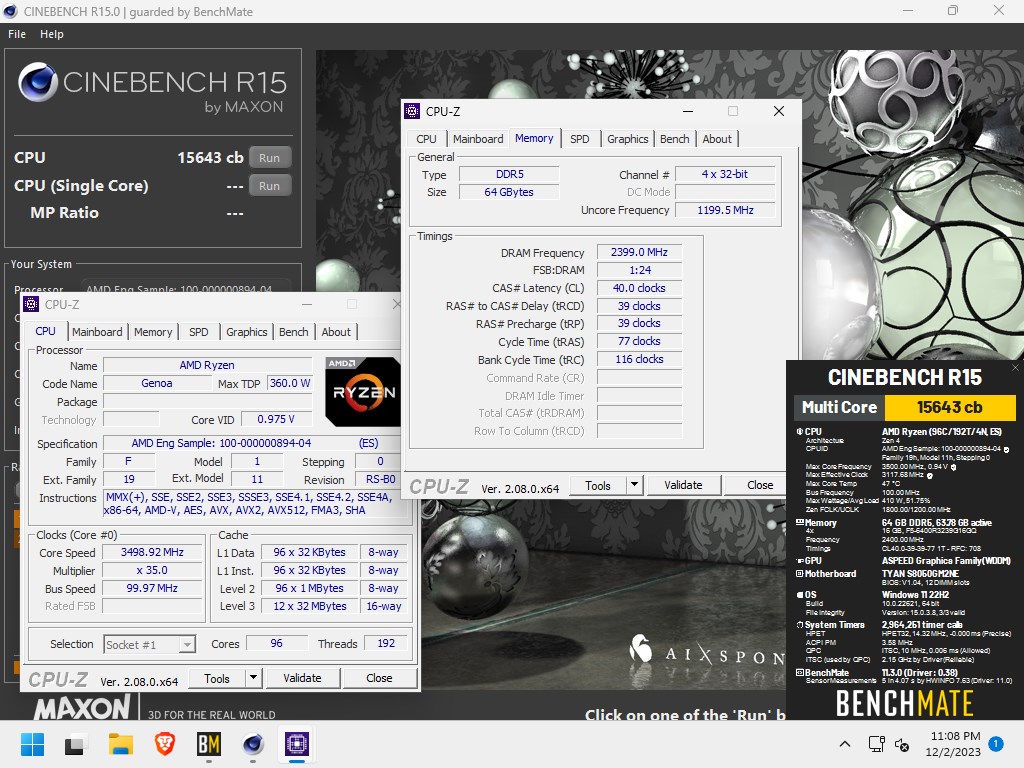
Task: Click Tools button in lower CPU-Z window
Action: pos(217,679)
